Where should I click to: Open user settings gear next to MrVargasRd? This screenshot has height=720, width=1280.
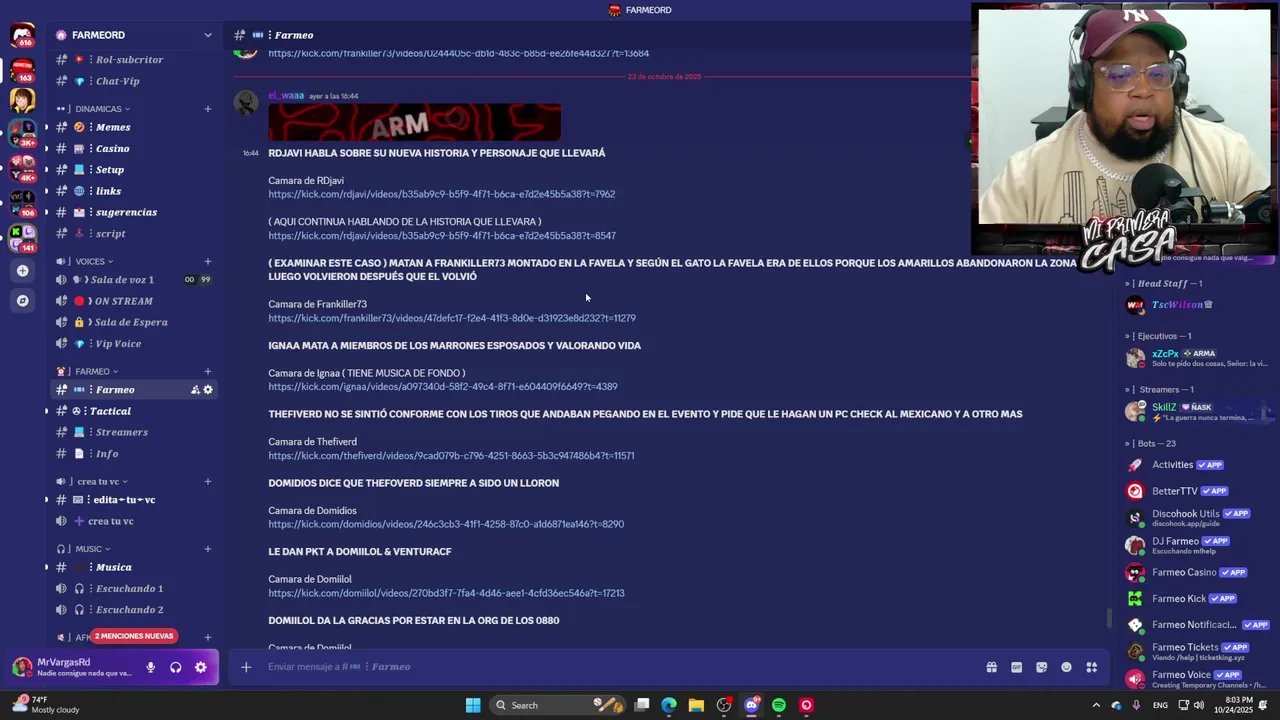click(201, 667)
